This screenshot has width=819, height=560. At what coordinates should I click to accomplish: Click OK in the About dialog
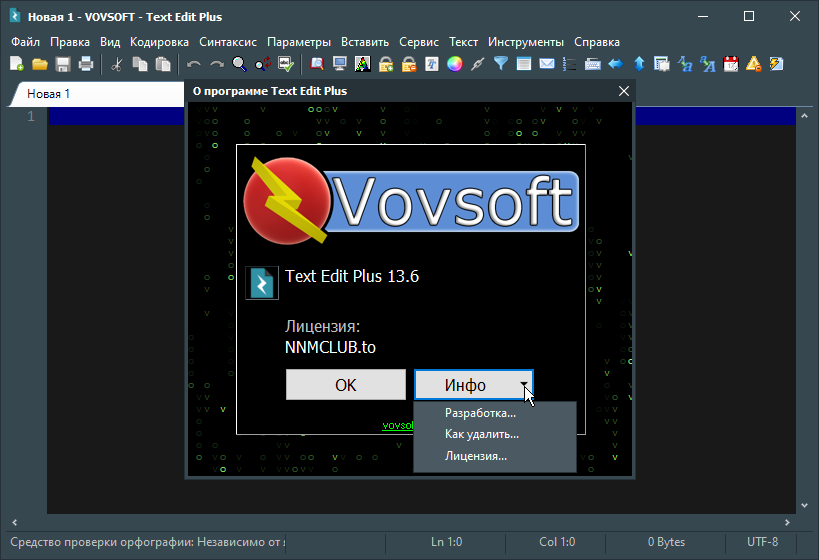[x=346, y=385]
